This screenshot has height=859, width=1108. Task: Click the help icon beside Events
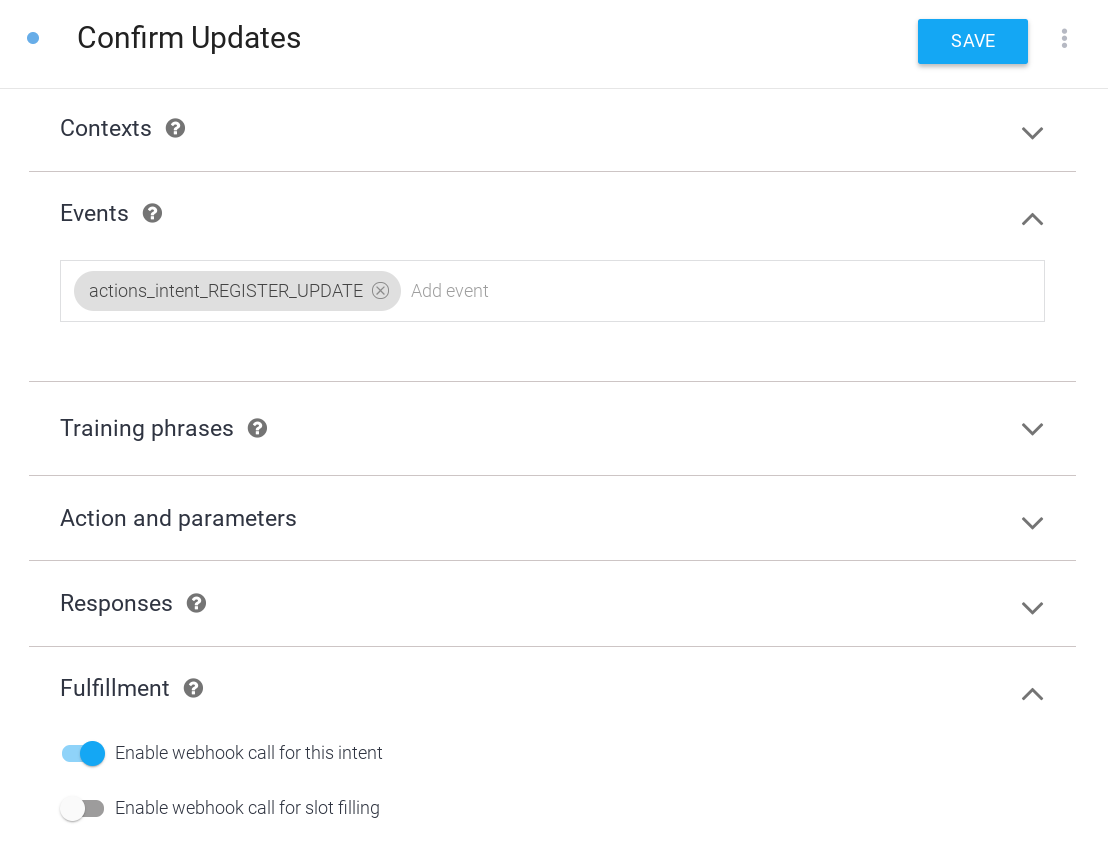(x=152, y=213)
